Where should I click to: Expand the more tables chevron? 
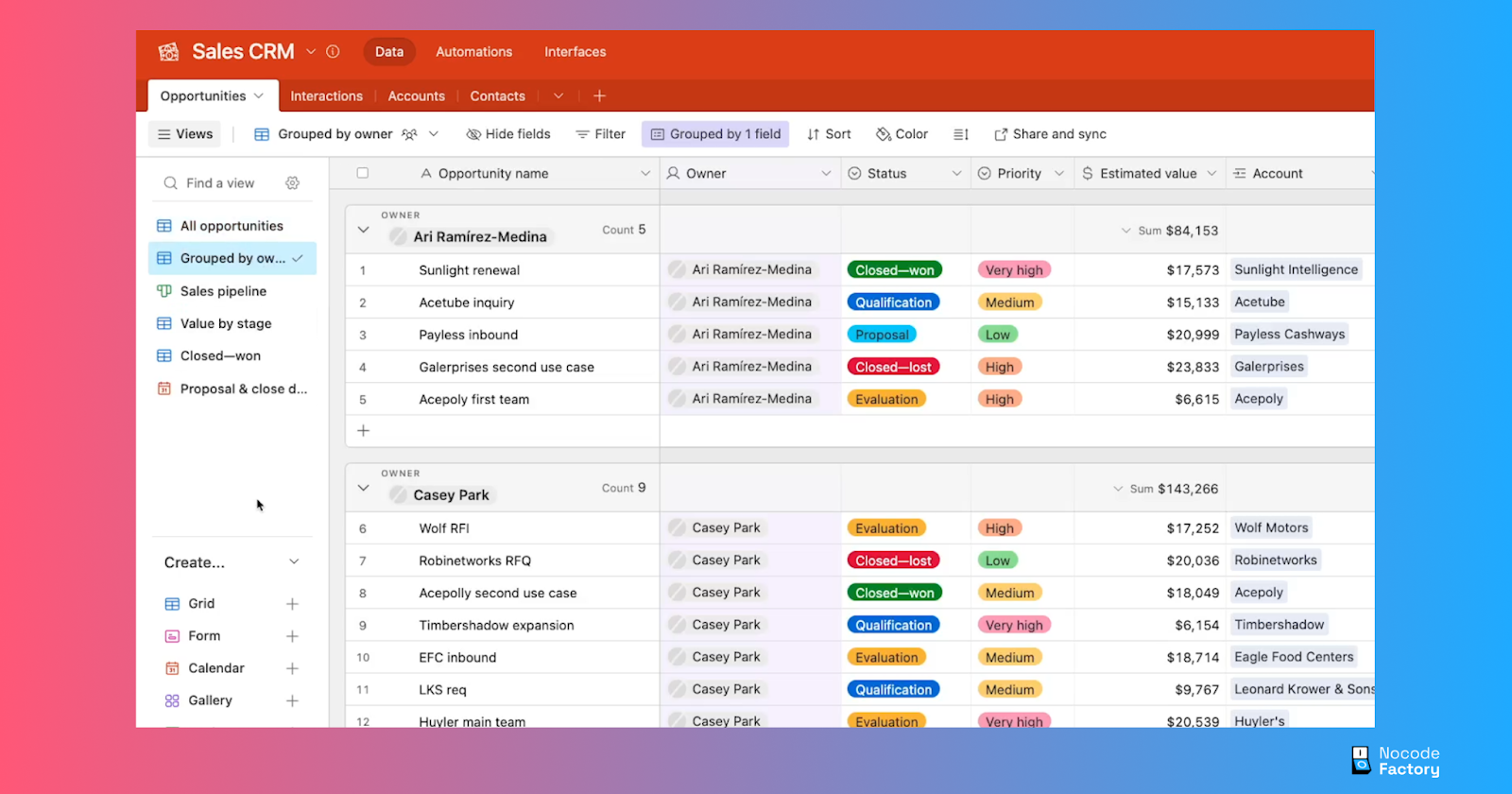click(558, 96)
